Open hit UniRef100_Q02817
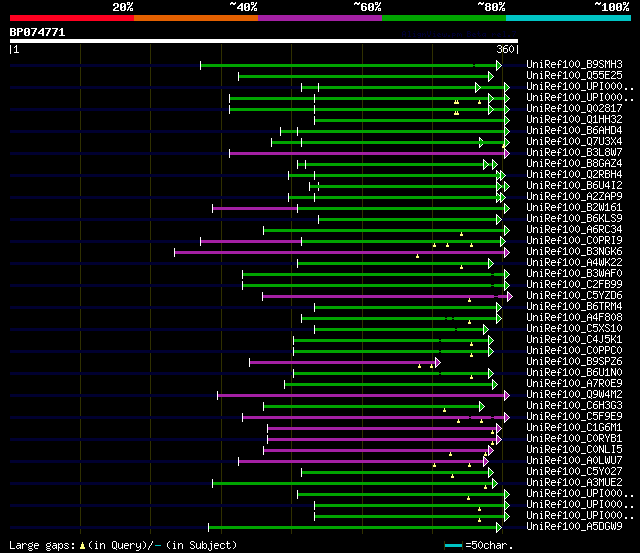Viewport: 640px width, 553px height. coord(574,108)
